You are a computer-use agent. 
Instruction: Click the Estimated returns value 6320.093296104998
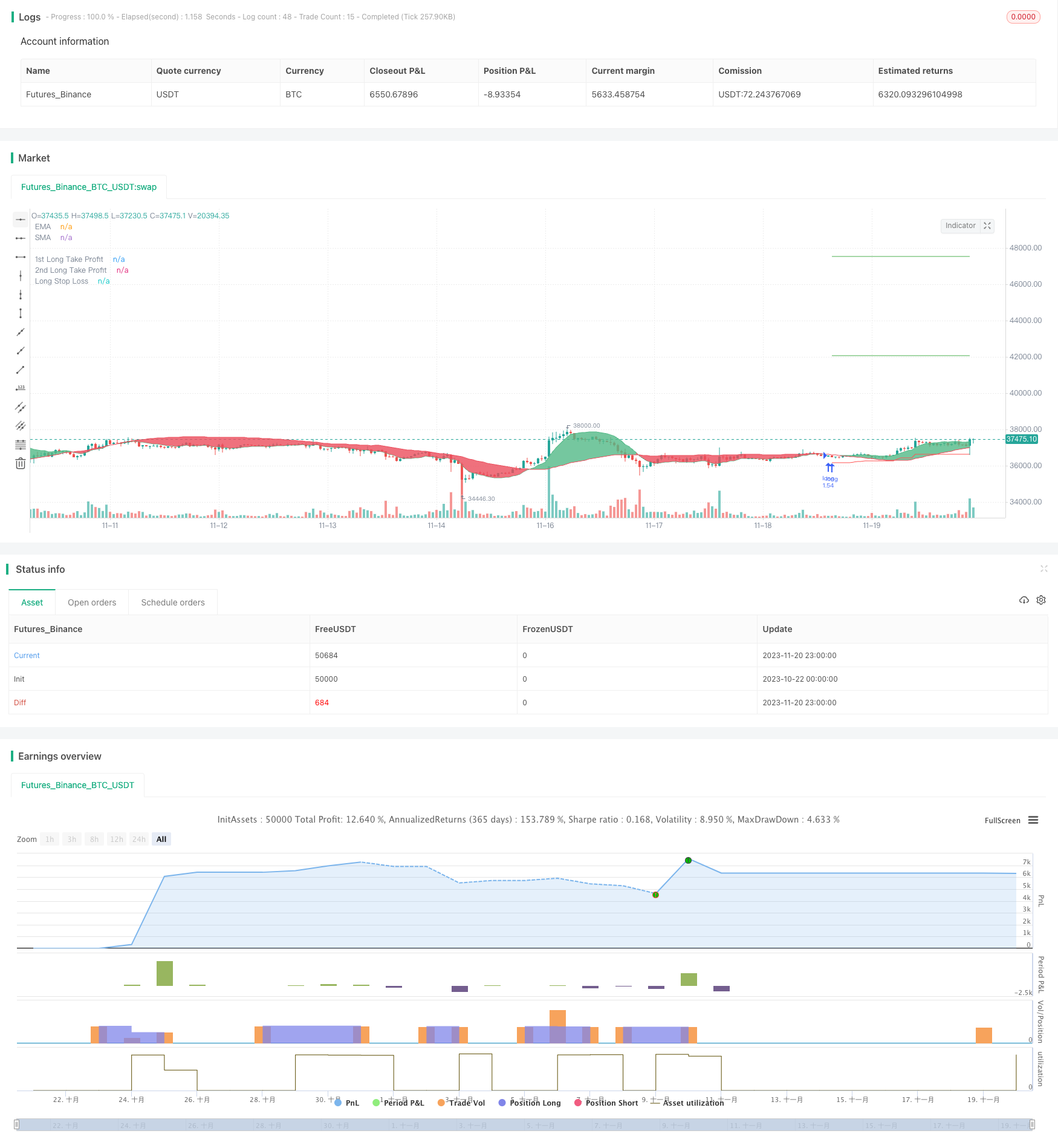click(920, 94)
